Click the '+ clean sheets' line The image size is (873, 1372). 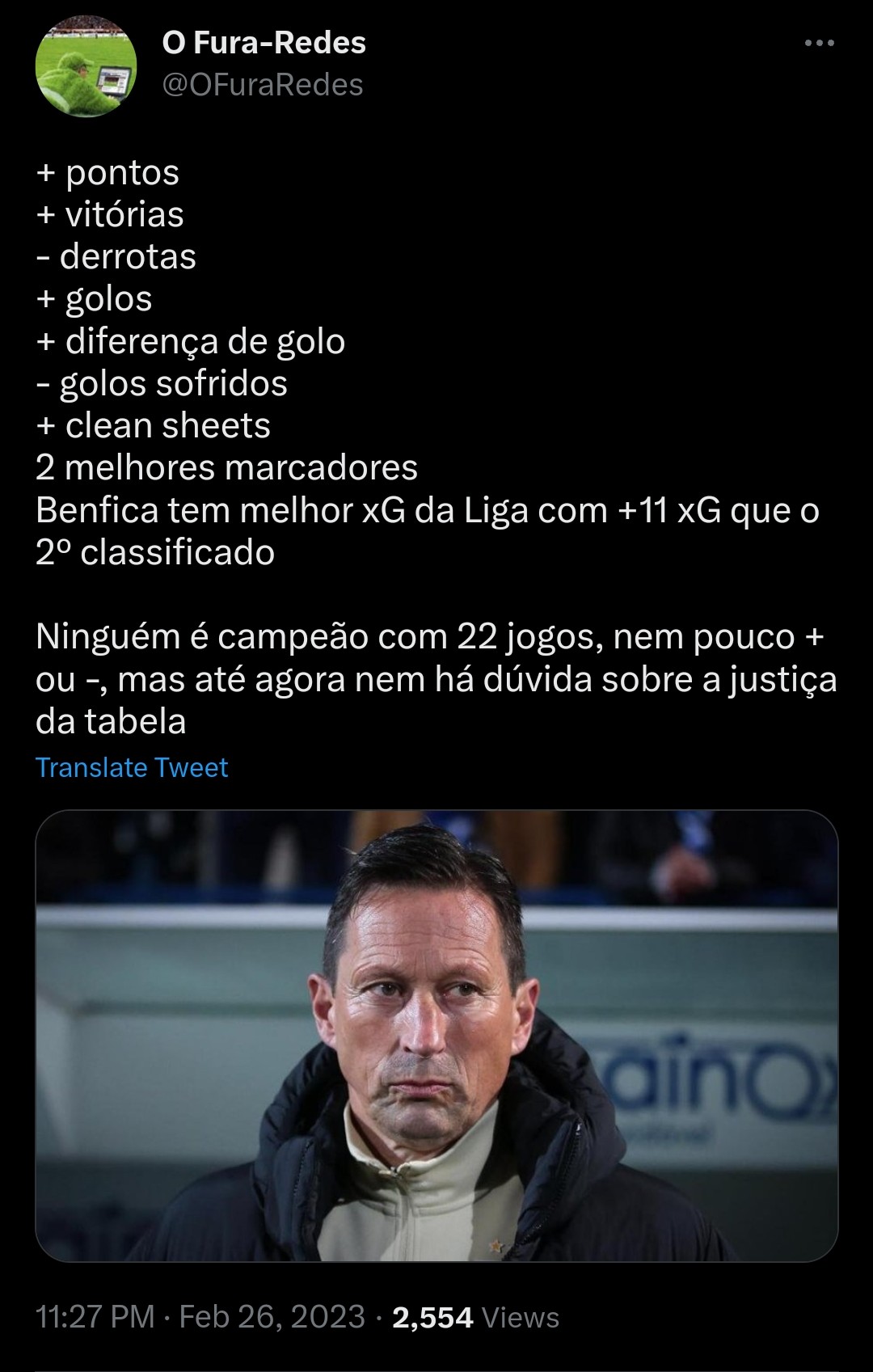point(153,426)
